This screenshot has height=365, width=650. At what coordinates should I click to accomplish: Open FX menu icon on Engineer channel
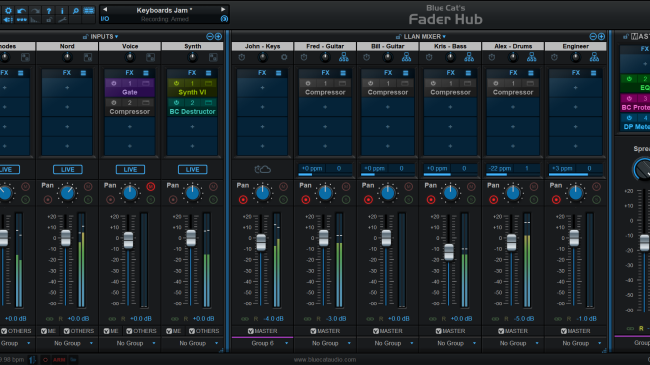coord(593,73)
